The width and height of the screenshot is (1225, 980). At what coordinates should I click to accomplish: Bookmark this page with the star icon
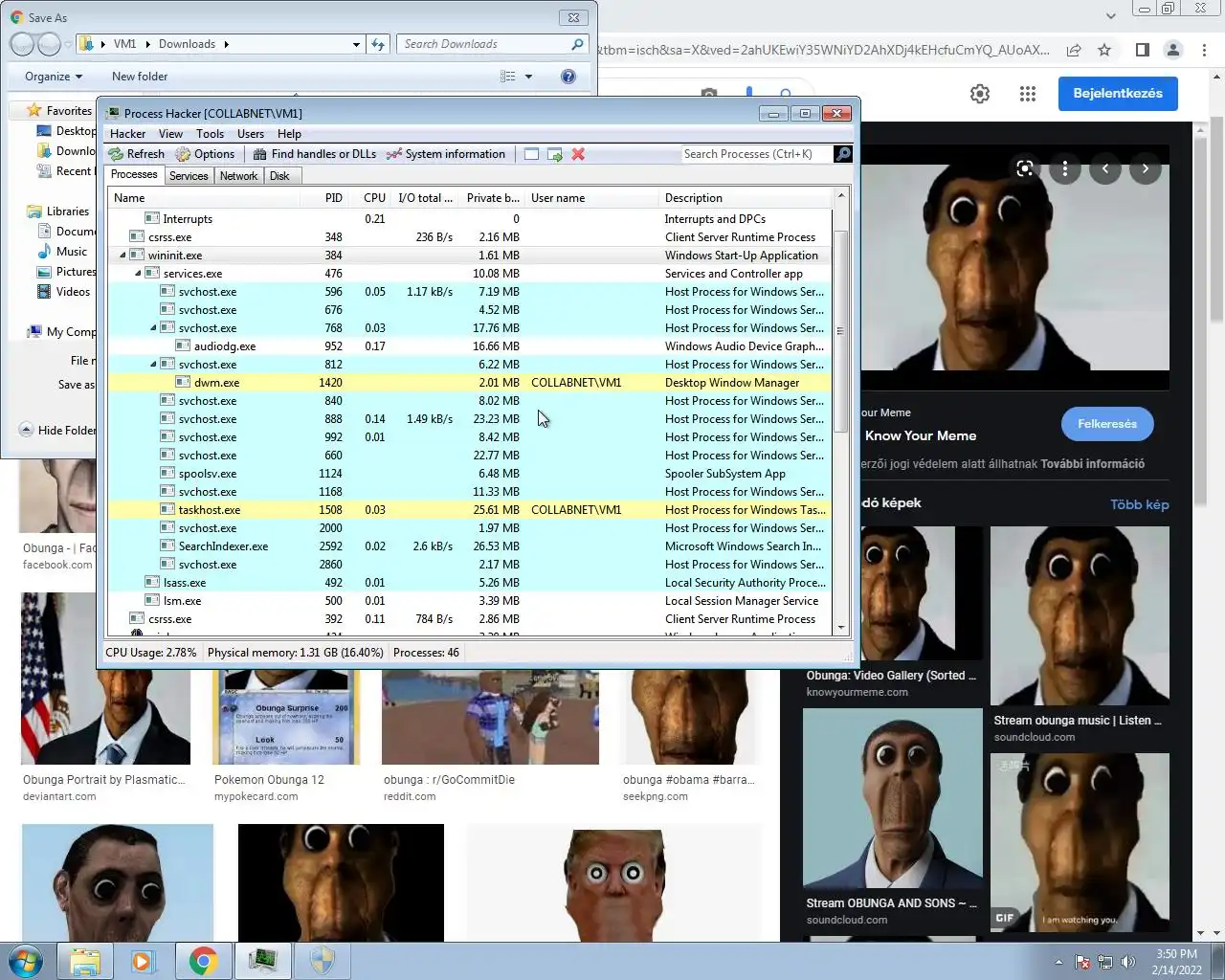(x=1104, y=50)
